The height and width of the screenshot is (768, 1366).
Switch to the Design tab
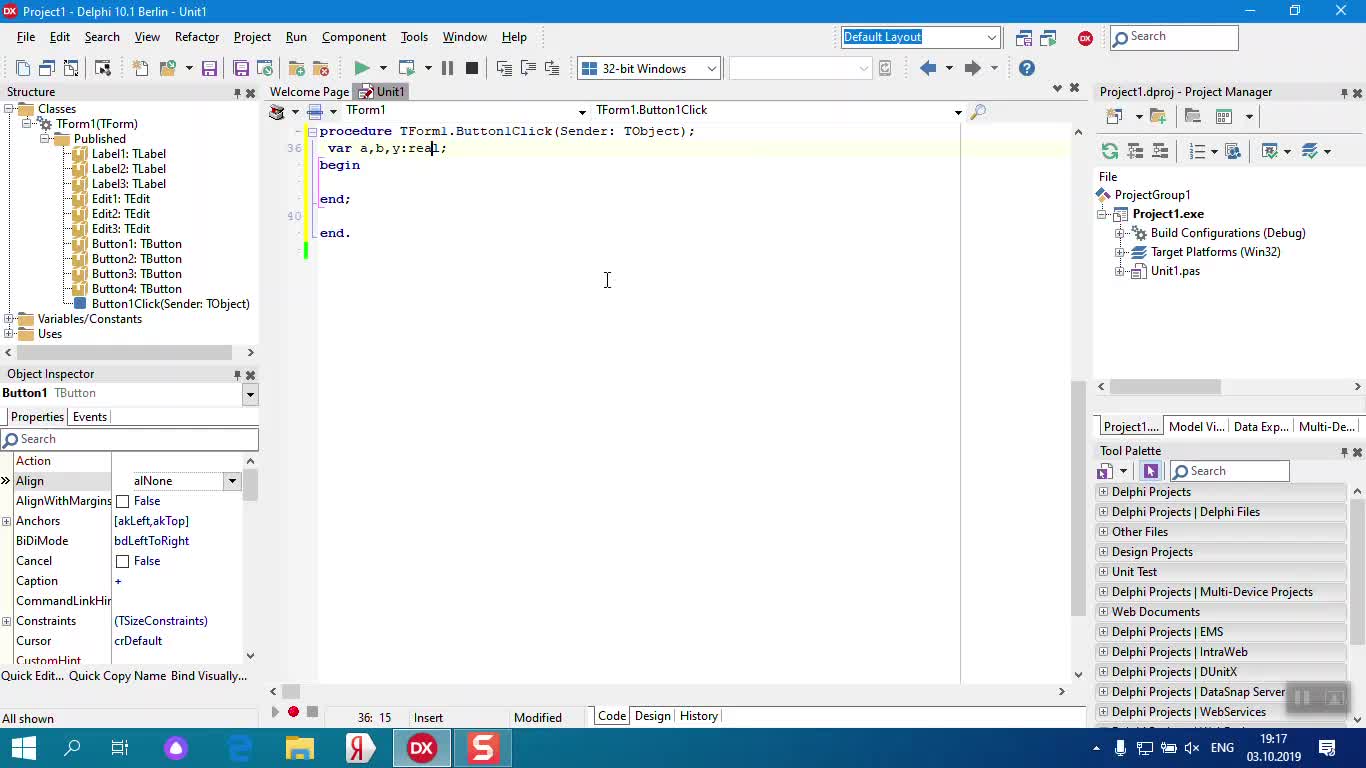[x=652, y=716]
